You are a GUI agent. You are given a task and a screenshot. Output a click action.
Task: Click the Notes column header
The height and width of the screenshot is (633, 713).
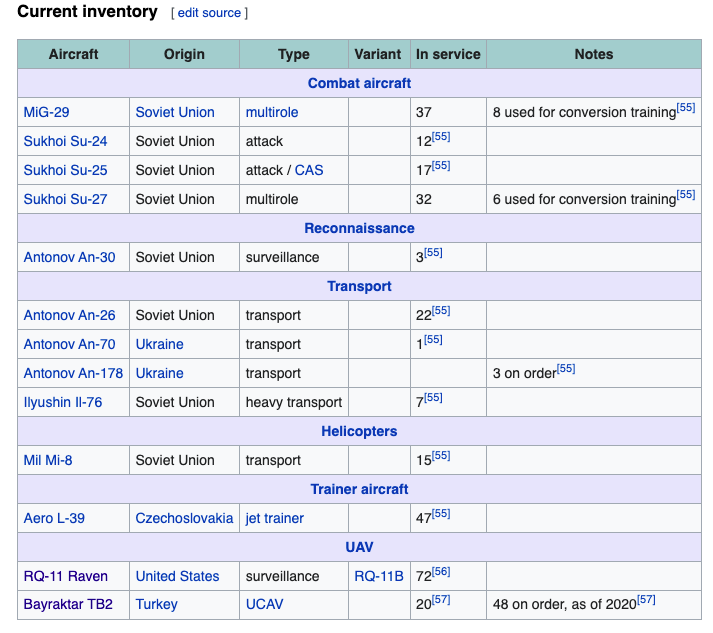coord(594,54)
